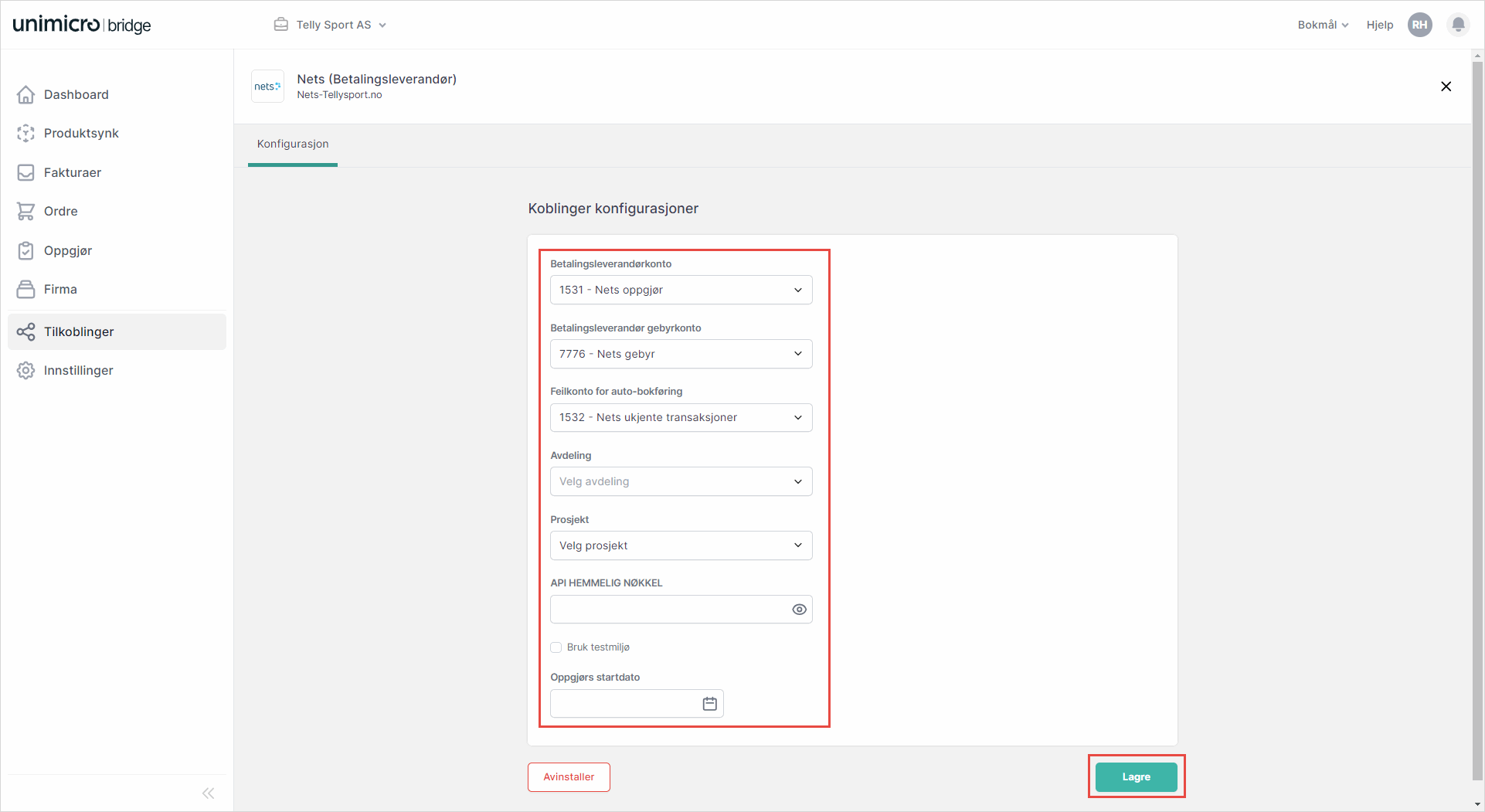Click the Produktsynk sync icon
Image resolution: width=1485 pixels, height=812 pixels.
tap(25, 133)
